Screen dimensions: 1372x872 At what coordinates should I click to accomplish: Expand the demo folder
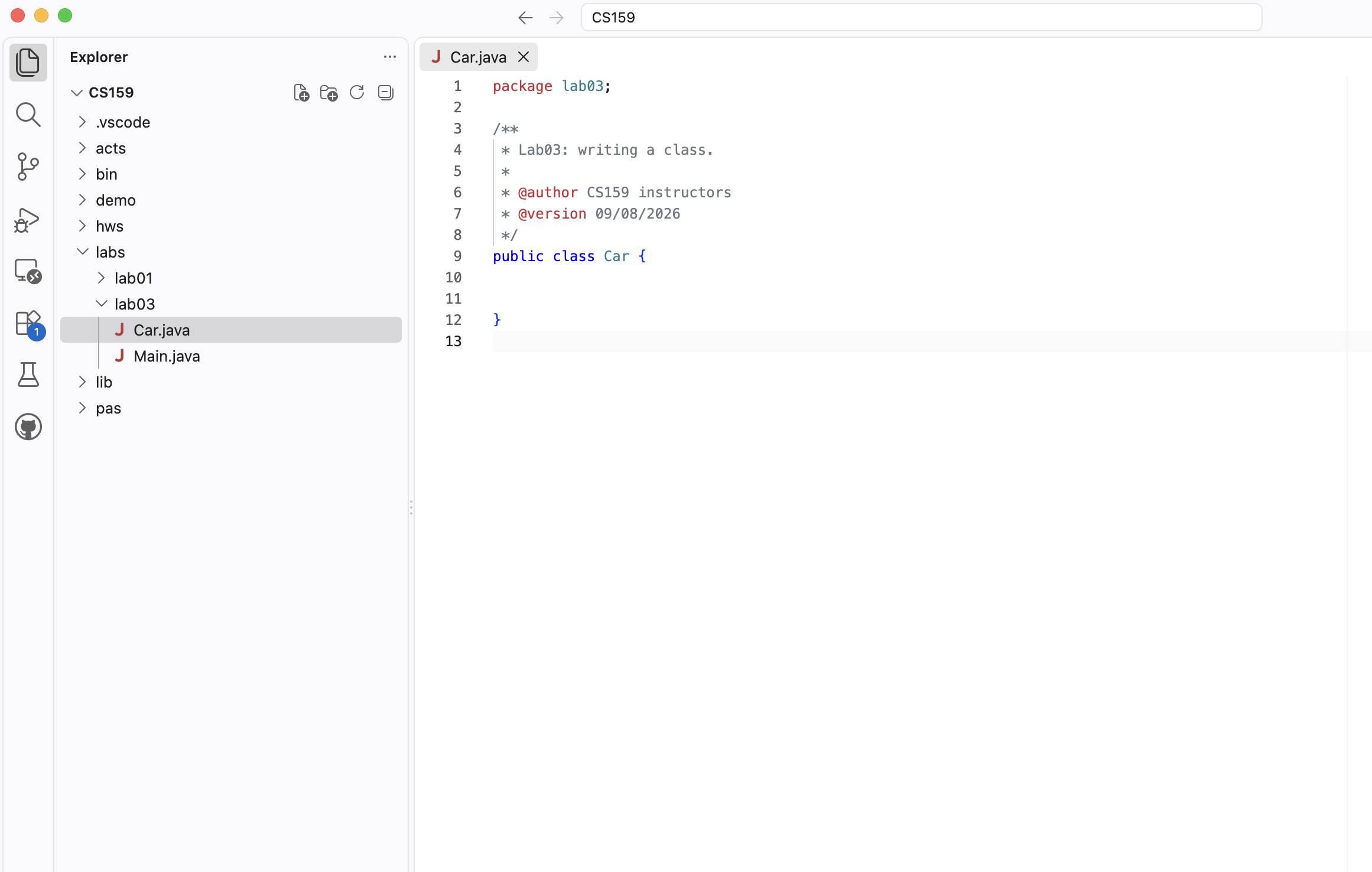[82, 200]
